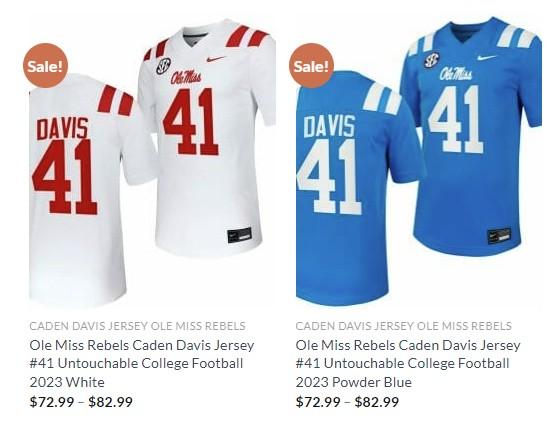Open the white Ole Miss 41 jersey front image
Image resolution: width=555 pixels, height=421 pixels.
209,138
